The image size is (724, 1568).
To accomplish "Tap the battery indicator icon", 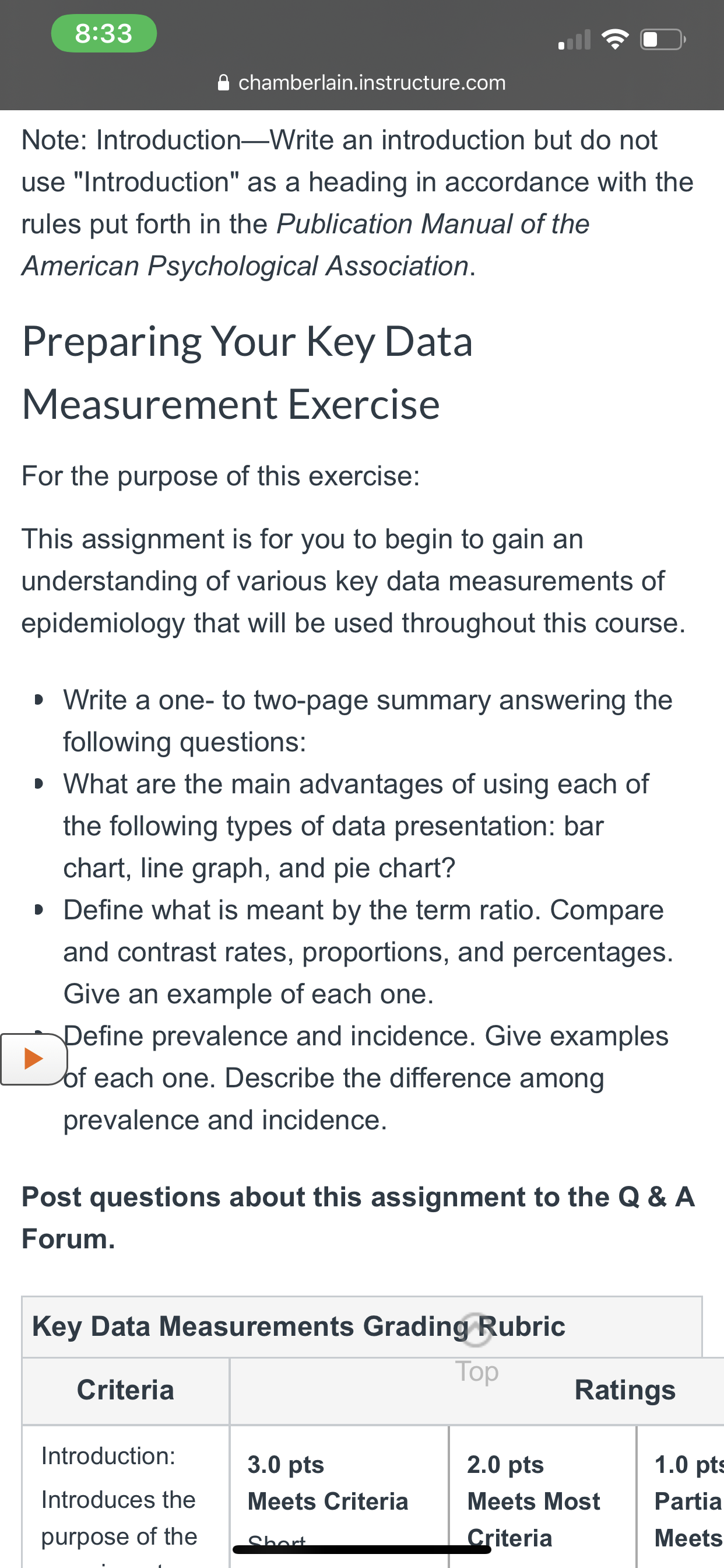I will [663, 40].
